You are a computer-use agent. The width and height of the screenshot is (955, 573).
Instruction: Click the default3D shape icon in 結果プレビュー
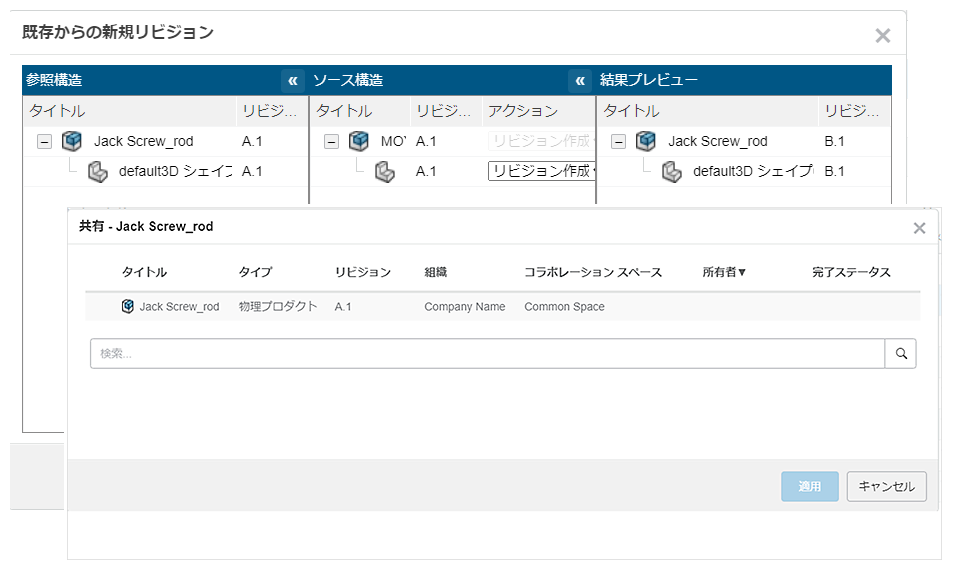coord(671,171)
